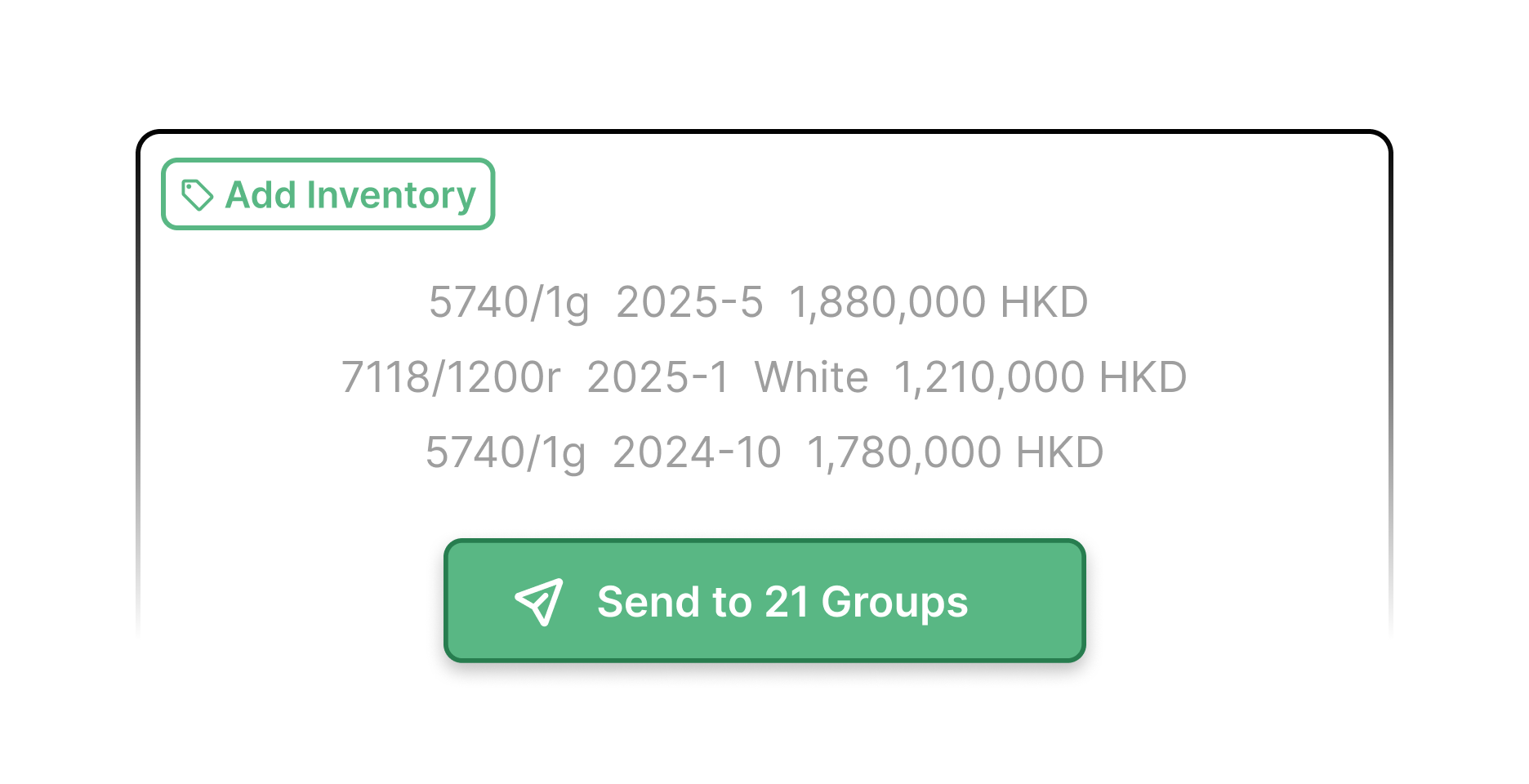Click the 1,210,000 HKD price
The height and width of the screenshot is (784, 1529).
[1041, 377]
